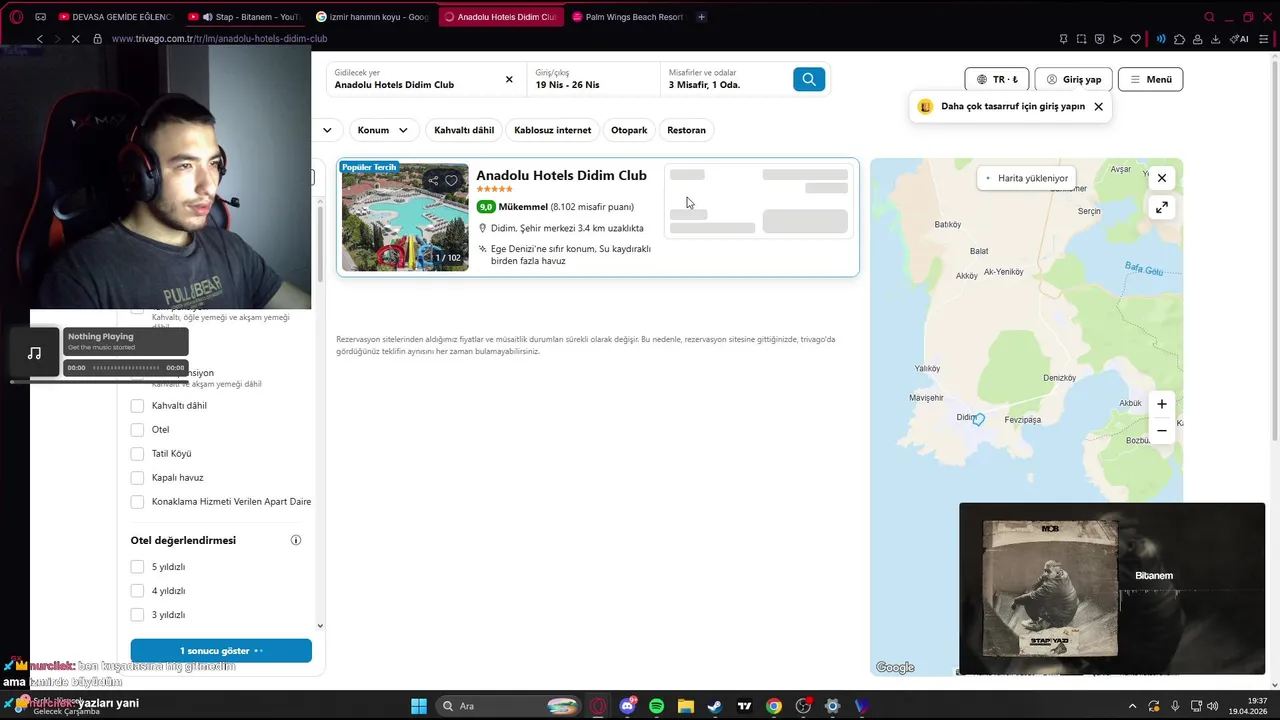Open Anadolu Hotels Didim Club title link
This screenshot has height=720, width=1280.
(561, 175)
